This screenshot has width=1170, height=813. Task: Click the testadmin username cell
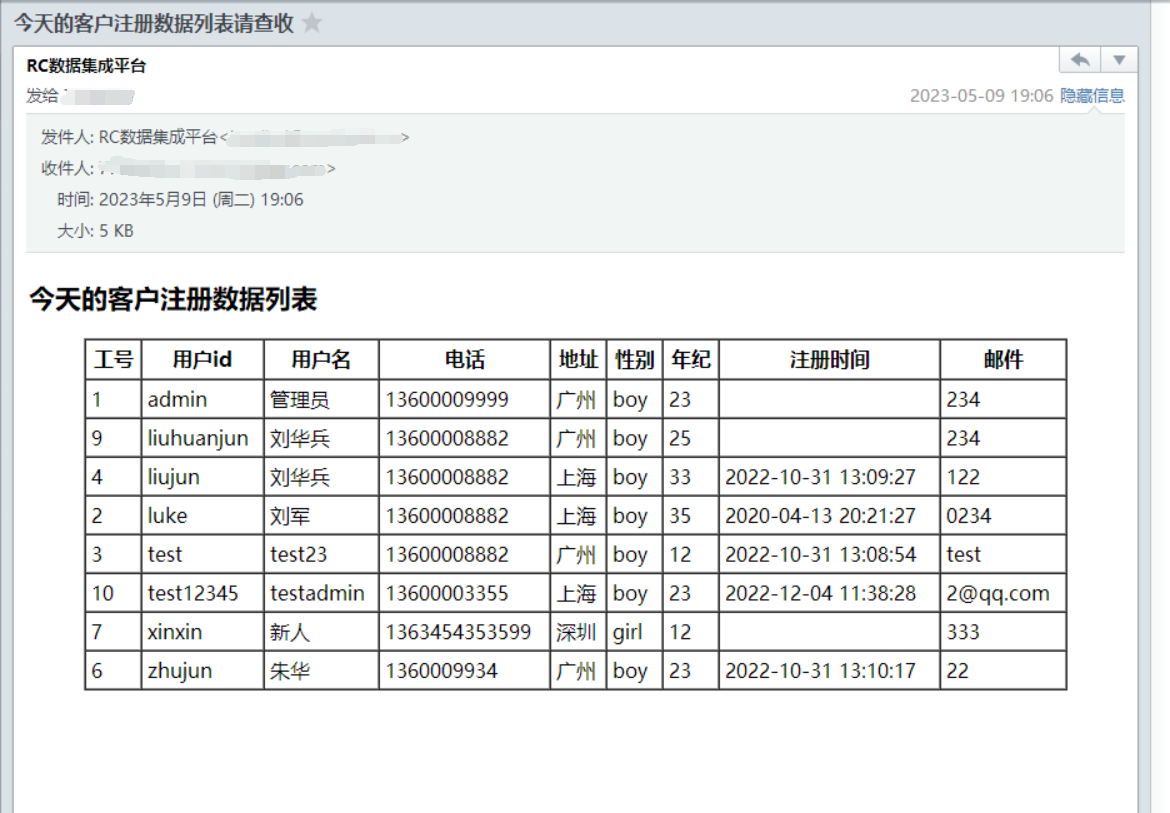click(x=317, y=594)
